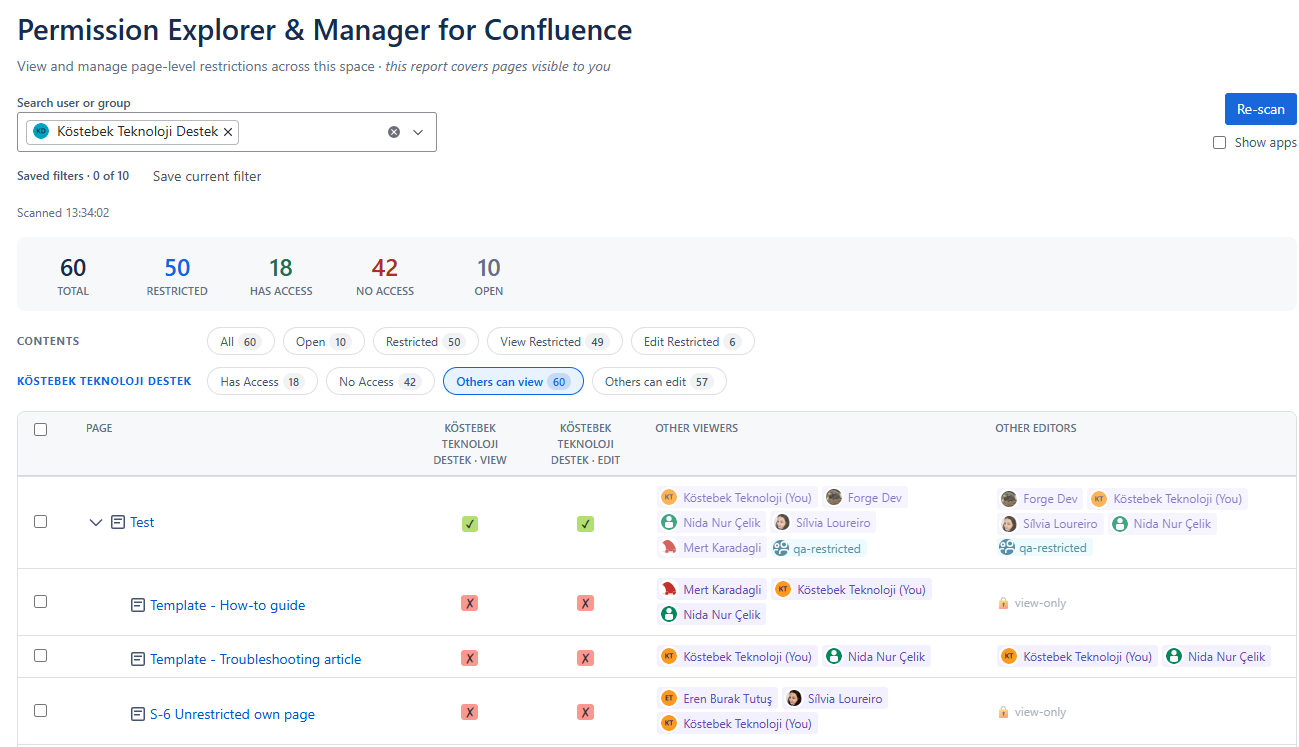Click page icon beside S-6 Unrestricted own page
The image size is (1299, 747).
pos(138,714)
